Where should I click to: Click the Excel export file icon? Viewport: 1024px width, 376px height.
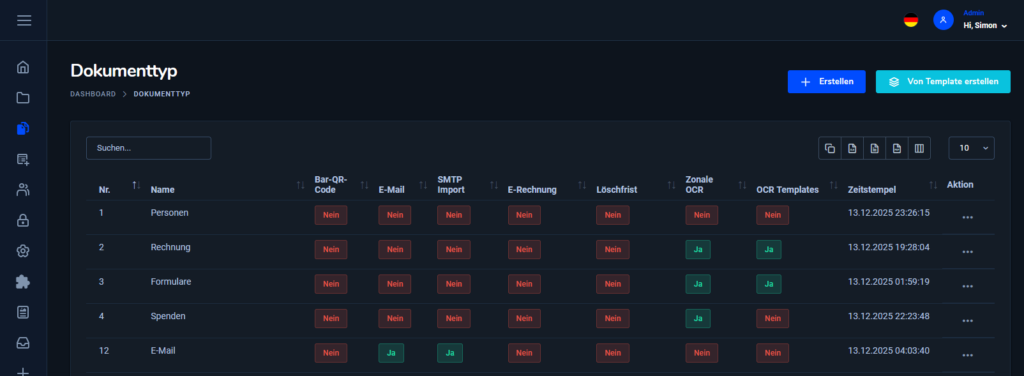[x=874, y=148]
